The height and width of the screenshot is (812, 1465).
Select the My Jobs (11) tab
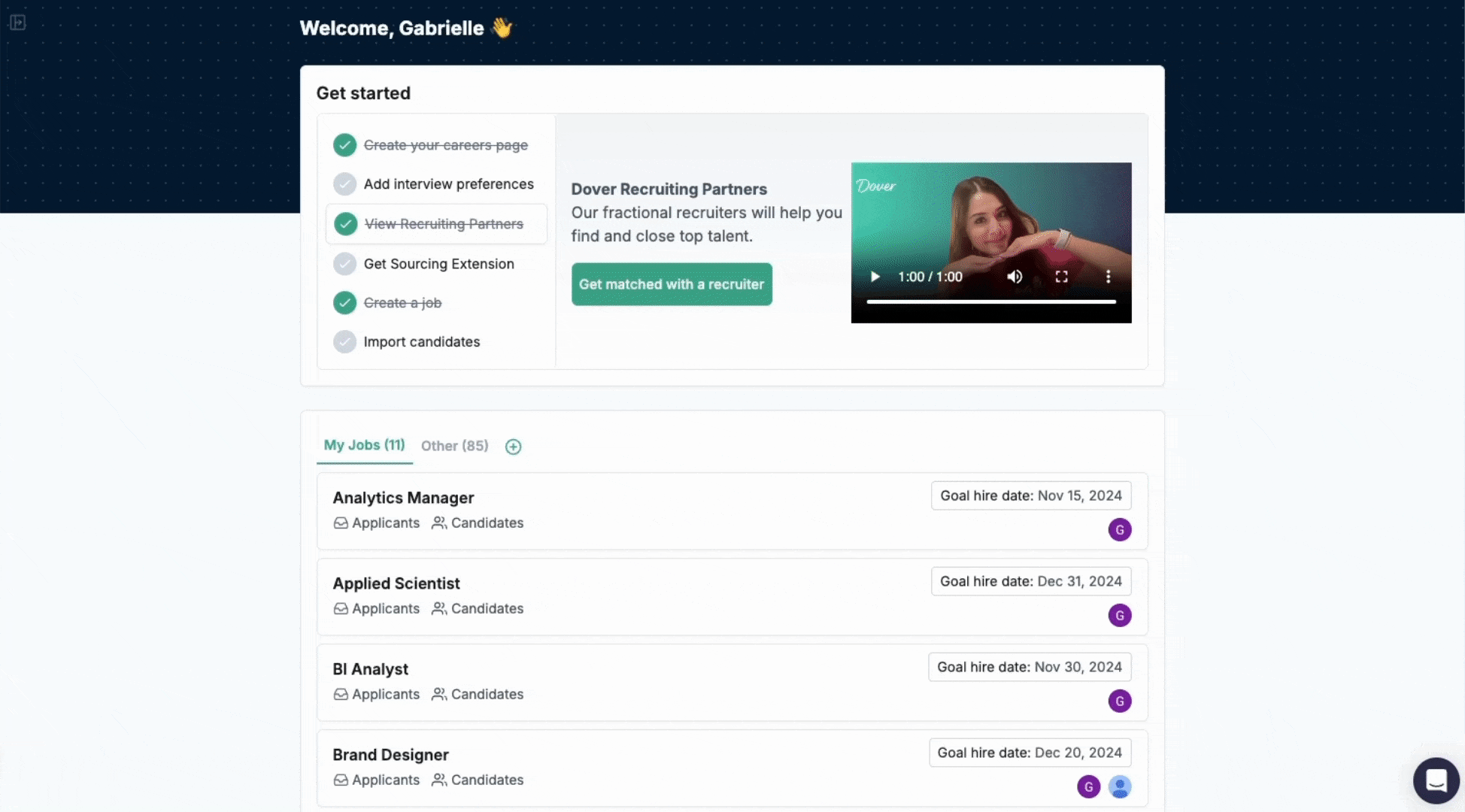(x=364, y=445)
